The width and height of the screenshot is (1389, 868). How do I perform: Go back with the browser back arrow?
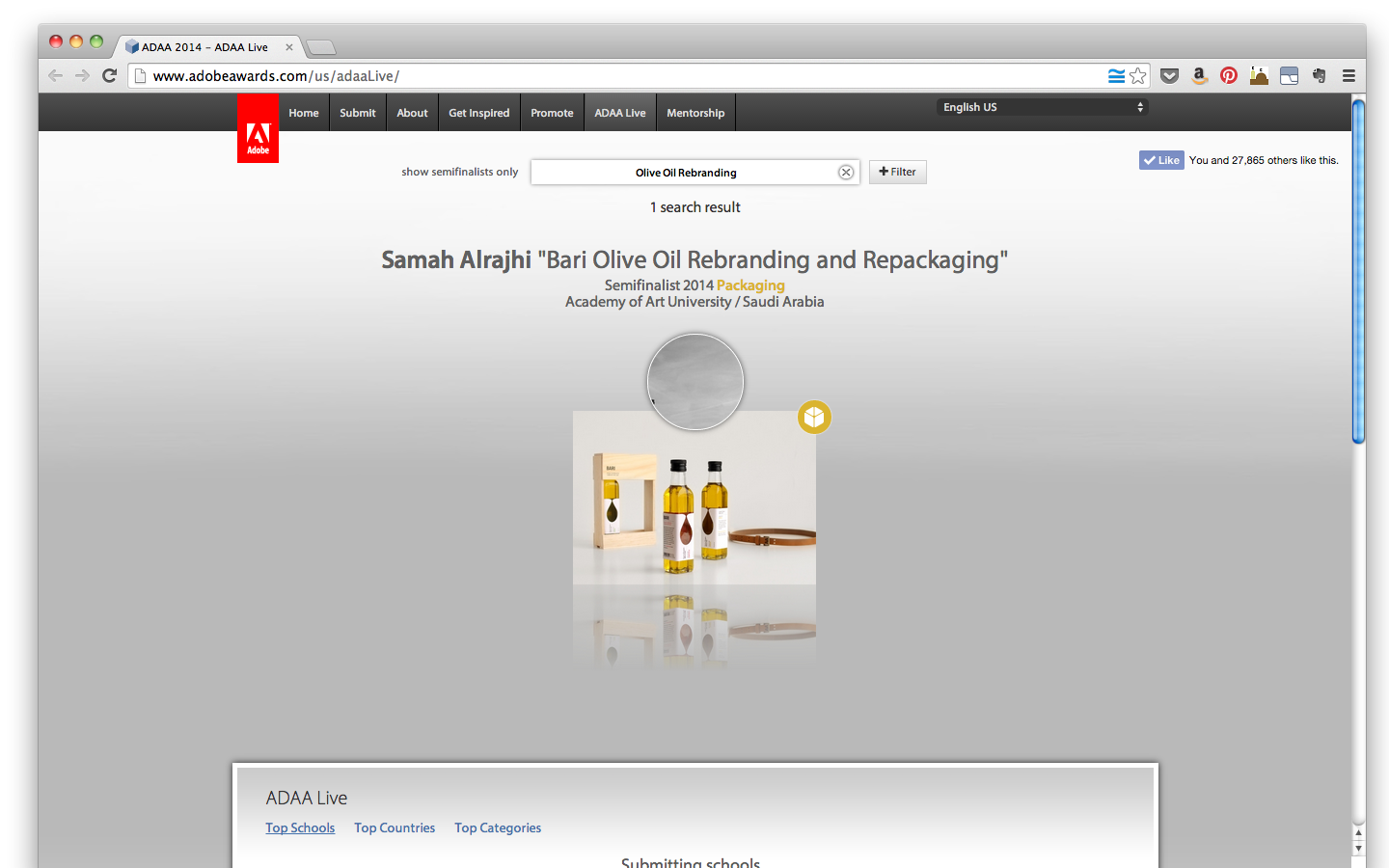click(55, 75)
